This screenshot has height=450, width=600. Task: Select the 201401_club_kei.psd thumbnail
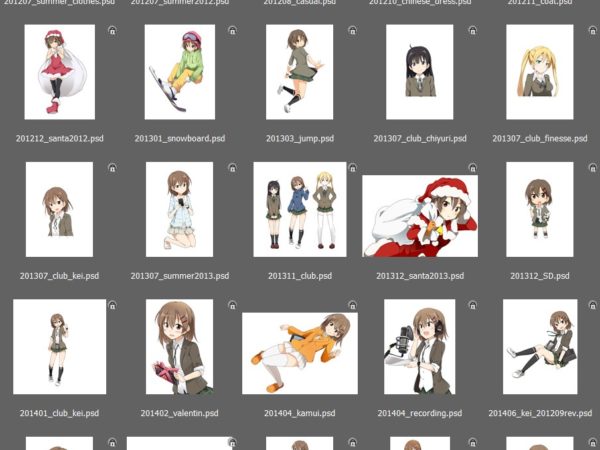point(60,347)
